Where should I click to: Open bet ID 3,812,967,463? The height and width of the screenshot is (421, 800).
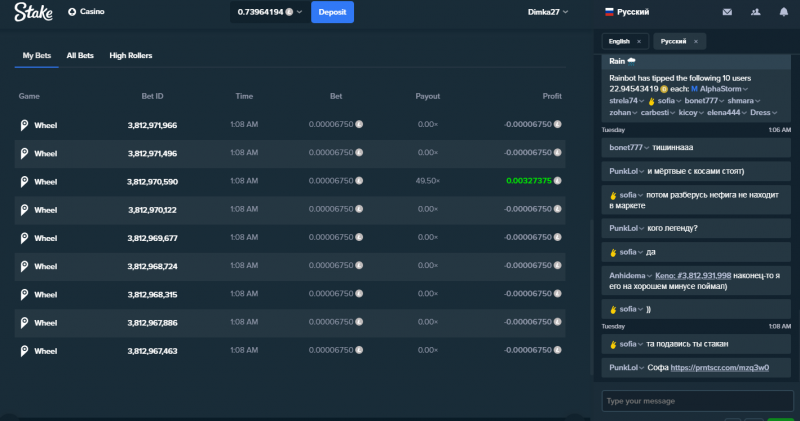click(x=152, y=351)
